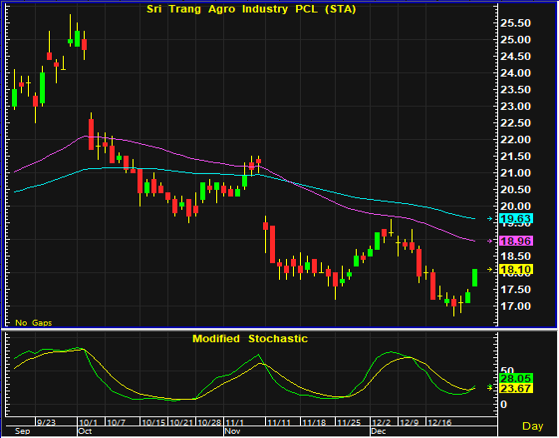Click the cyan 19.63 moving average price label
The height and width of the screenshot is (438, 559).
[516, 218]
